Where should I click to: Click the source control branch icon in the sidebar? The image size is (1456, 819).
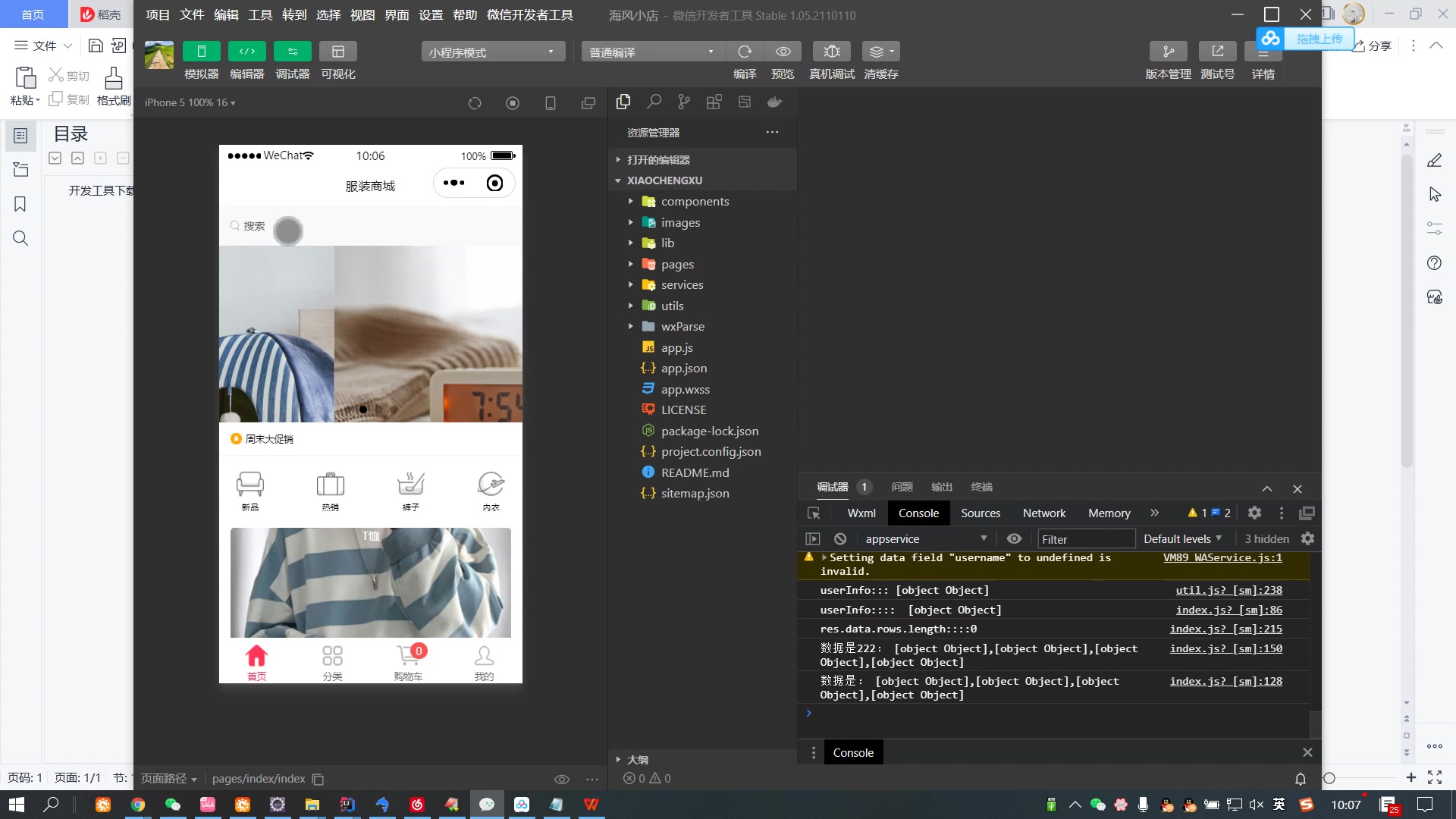point(683,101)
